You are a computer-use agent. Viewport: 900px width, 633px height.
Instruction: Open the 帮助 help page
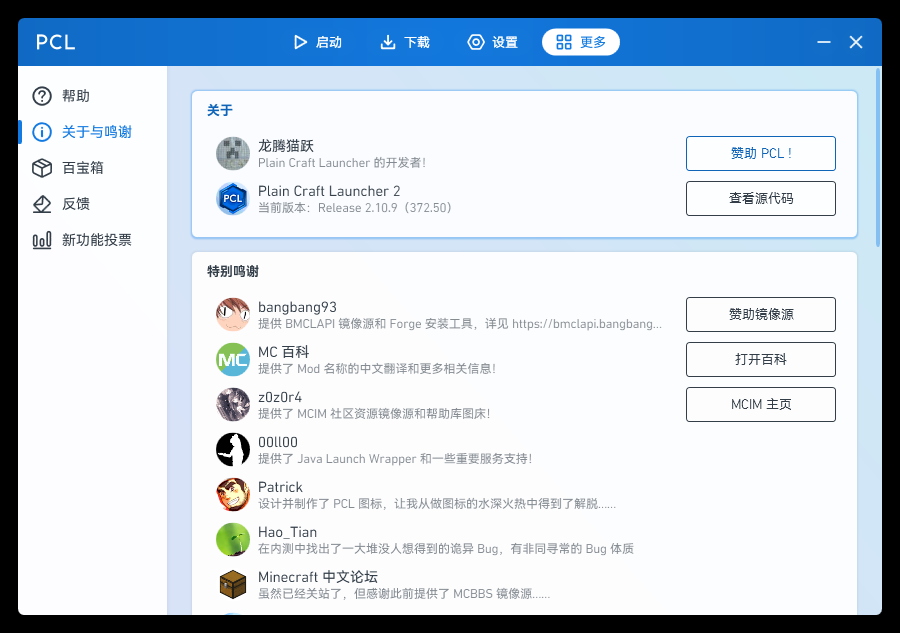click(92, 96)
